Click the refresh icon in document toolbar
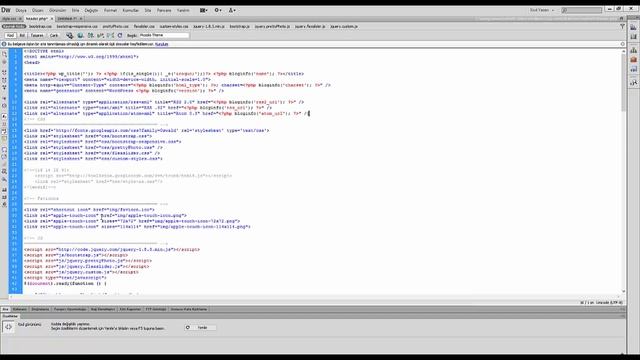The image size is (640, 360). tap(120, 36)
